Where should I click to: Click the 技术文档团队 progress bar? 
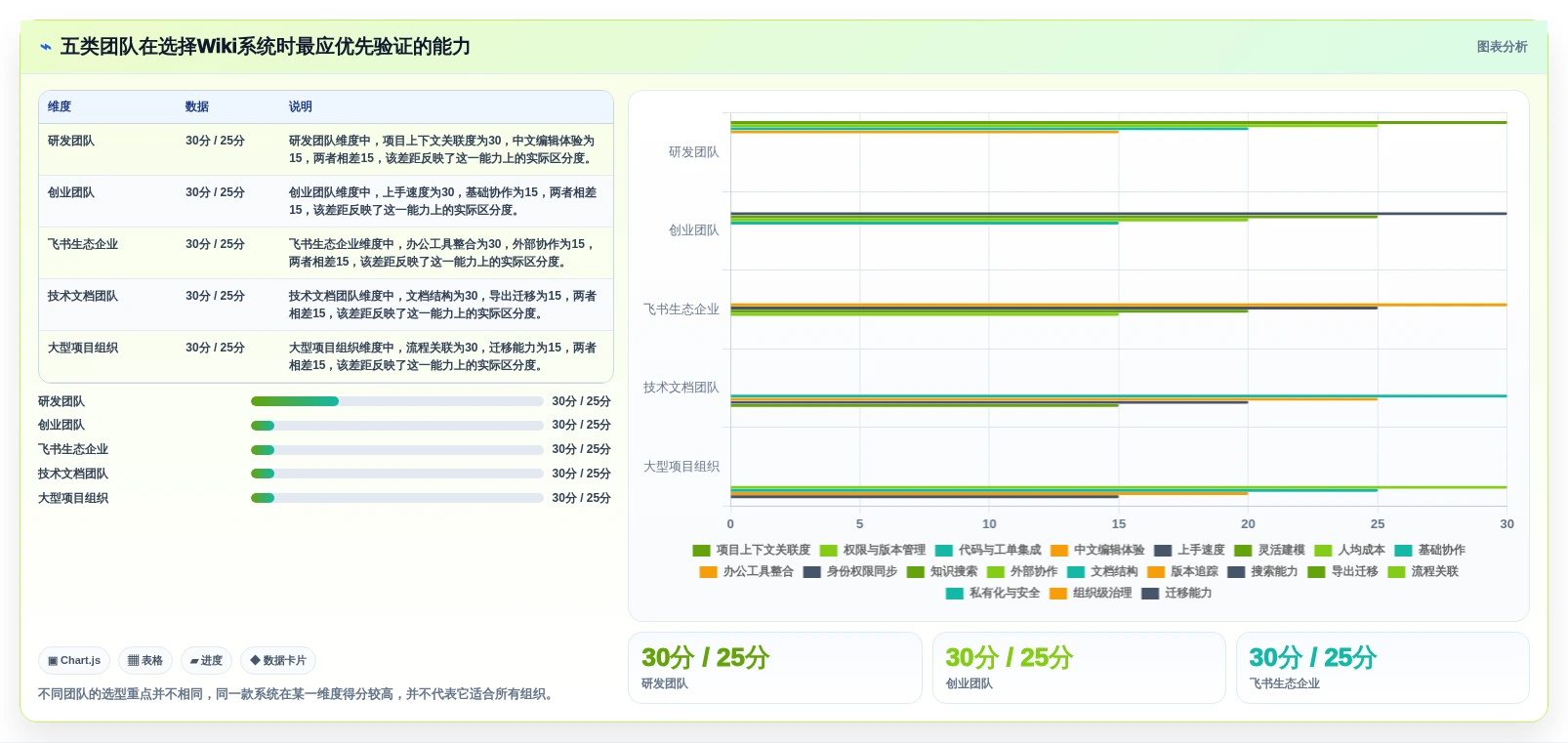click(x=397, y=474)
